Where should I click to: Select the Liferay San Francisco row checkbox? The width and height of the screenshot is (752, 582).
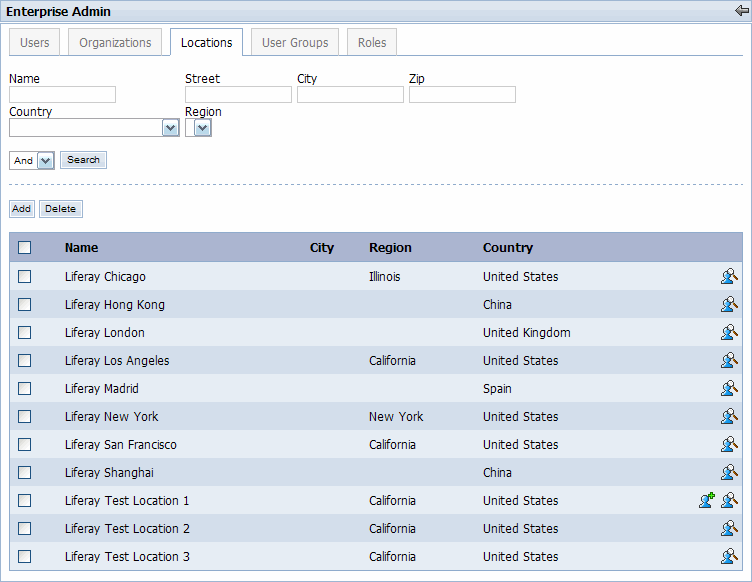[x=25, y=445]
